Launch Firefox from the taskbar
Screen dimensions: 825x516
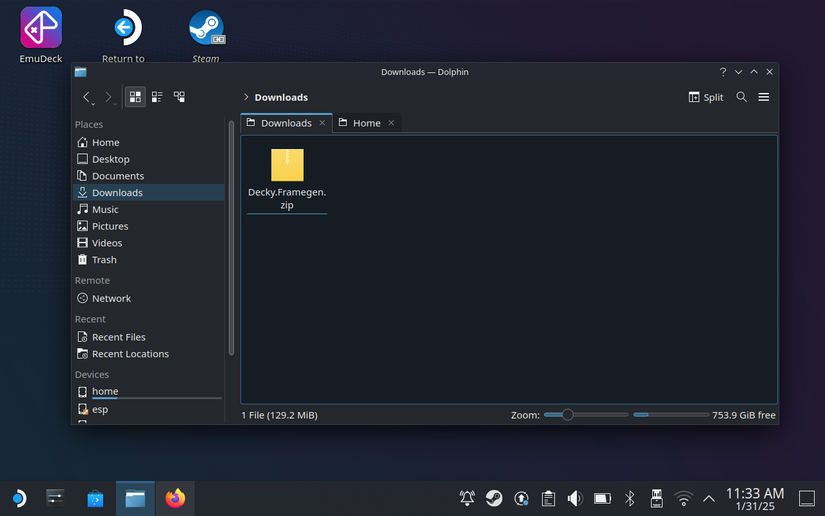point(175,498)
